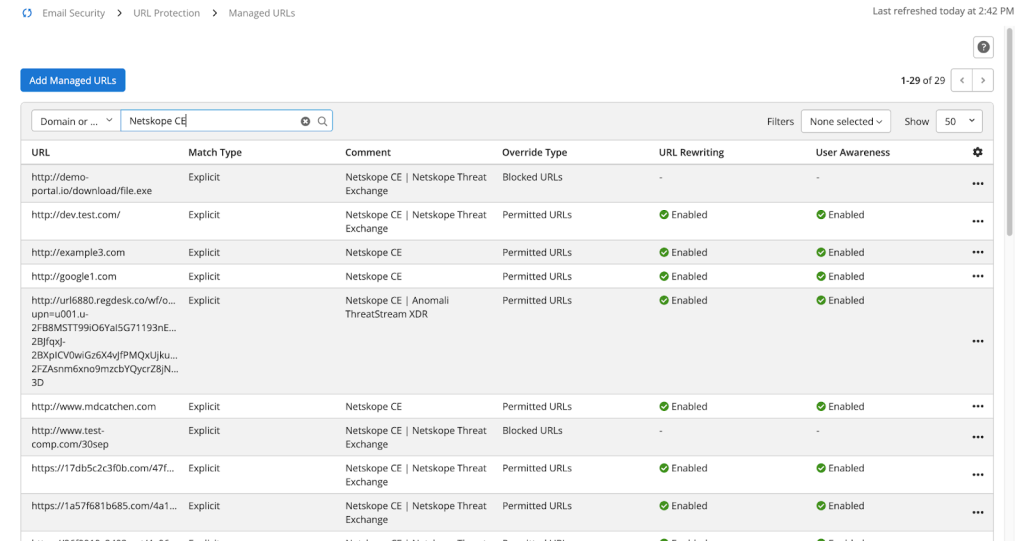Click the magnifier search icon
1024x541 pixels.
(x=323, y=122)
